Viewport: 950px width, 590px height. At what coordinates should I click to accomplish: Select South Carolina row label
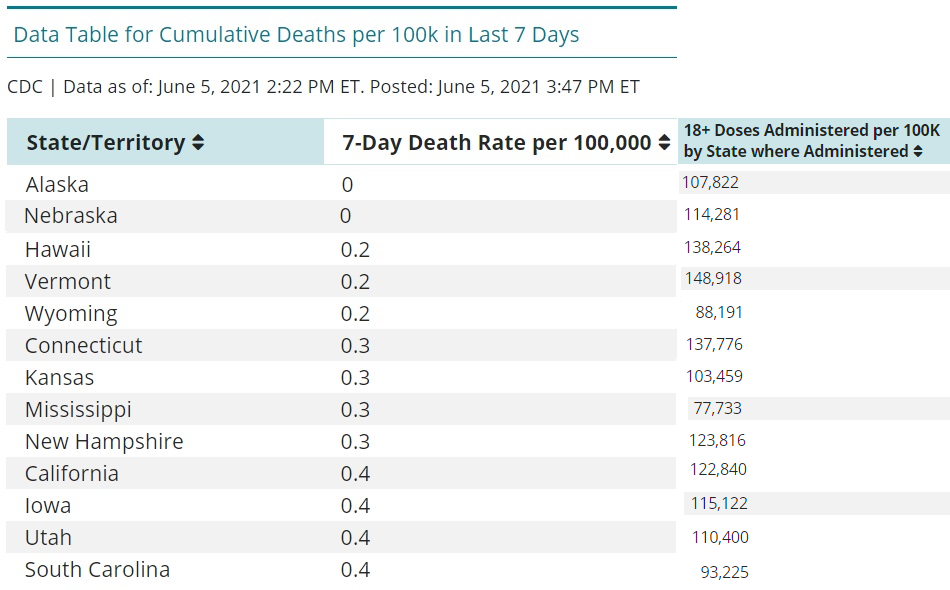[97, 570]
